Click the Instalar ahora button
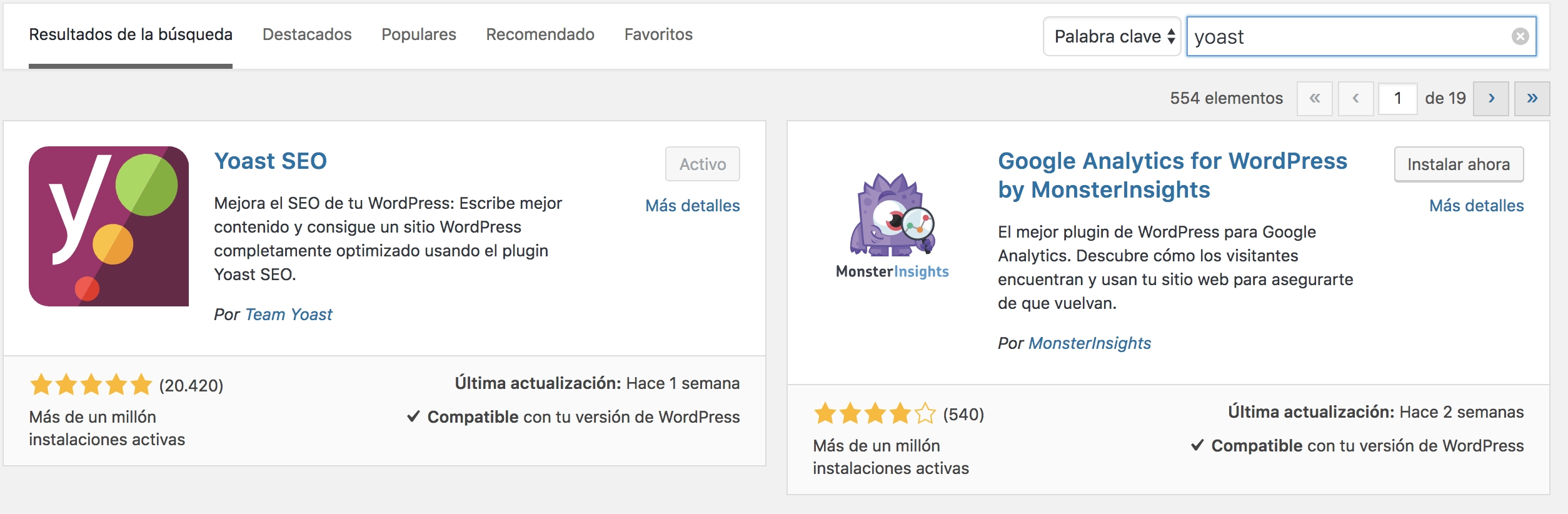The height and width of the screenshot is (514, 1568). pos(1459,164)
